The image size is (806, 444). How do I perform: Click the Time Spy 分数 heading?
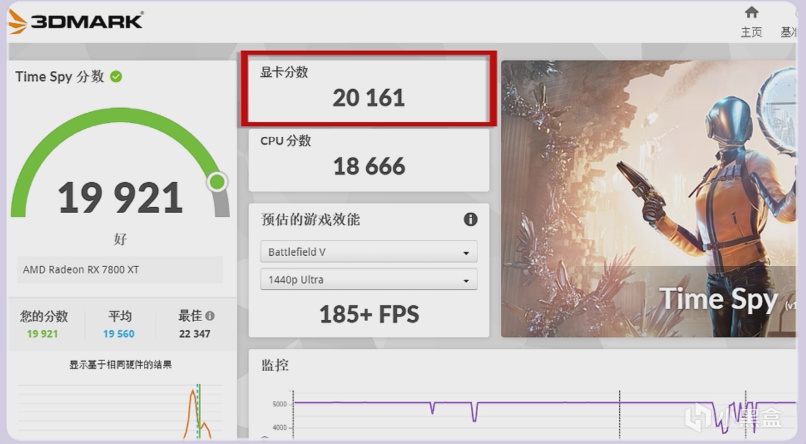pos(60,77)
